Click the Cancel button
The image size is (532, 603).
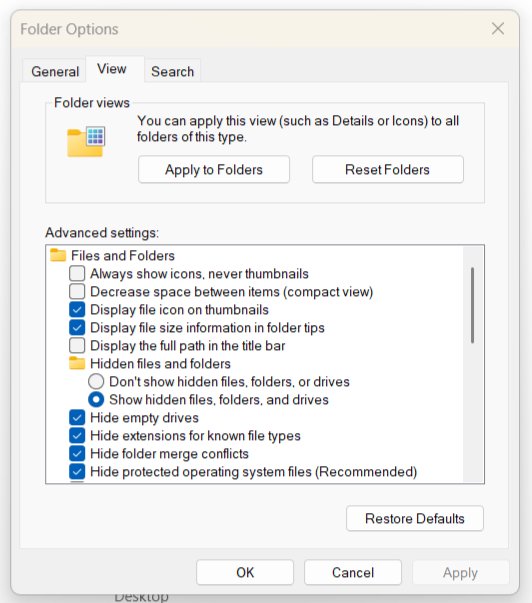point(353,572)
